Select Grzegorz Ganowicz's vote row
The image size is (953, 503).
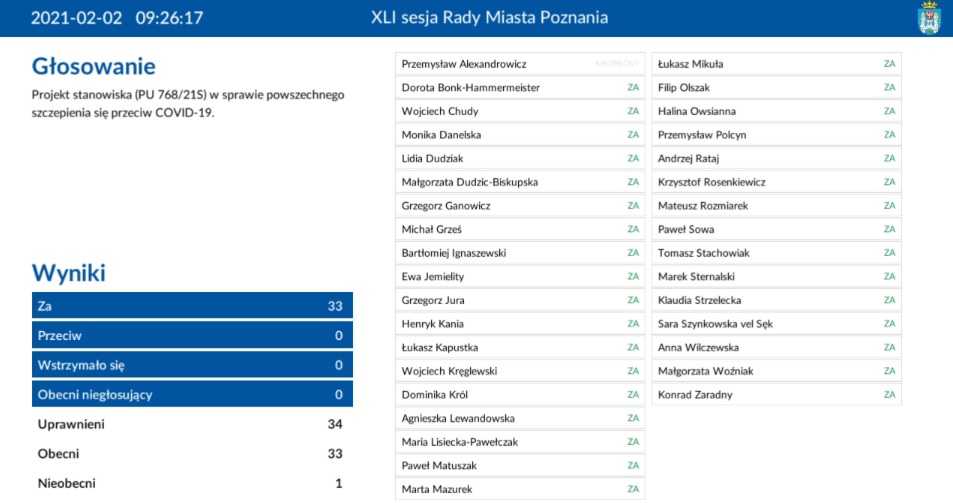520,206
